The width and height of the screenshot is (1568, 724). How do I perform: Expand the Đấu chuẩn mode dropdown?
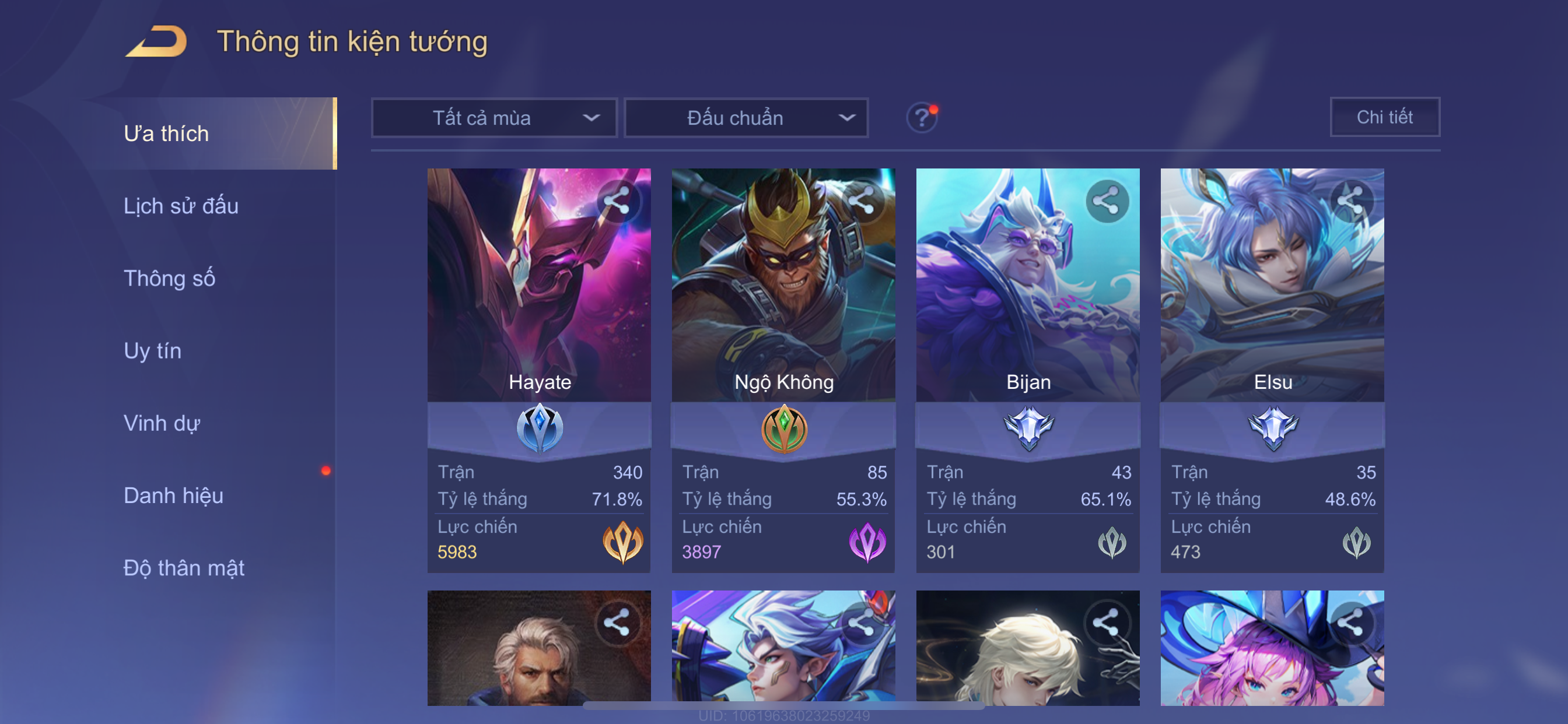(x=746, y=117)
